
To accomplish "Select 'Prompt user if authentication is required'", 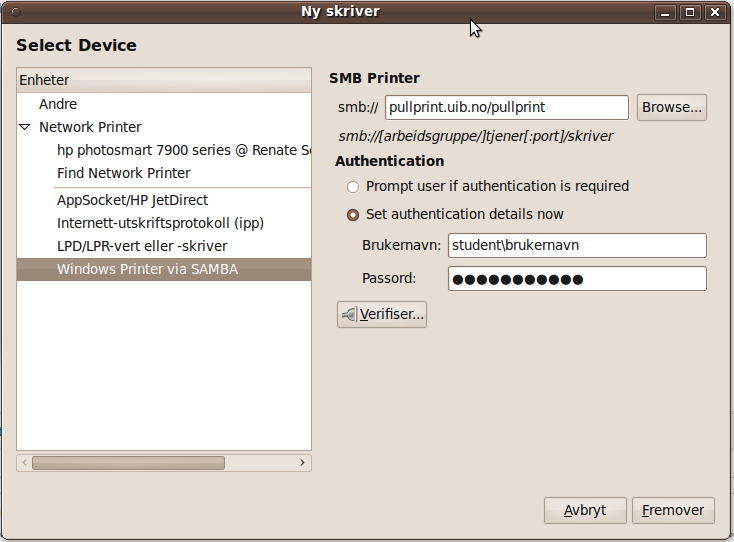I will click(x=352, y=186).
